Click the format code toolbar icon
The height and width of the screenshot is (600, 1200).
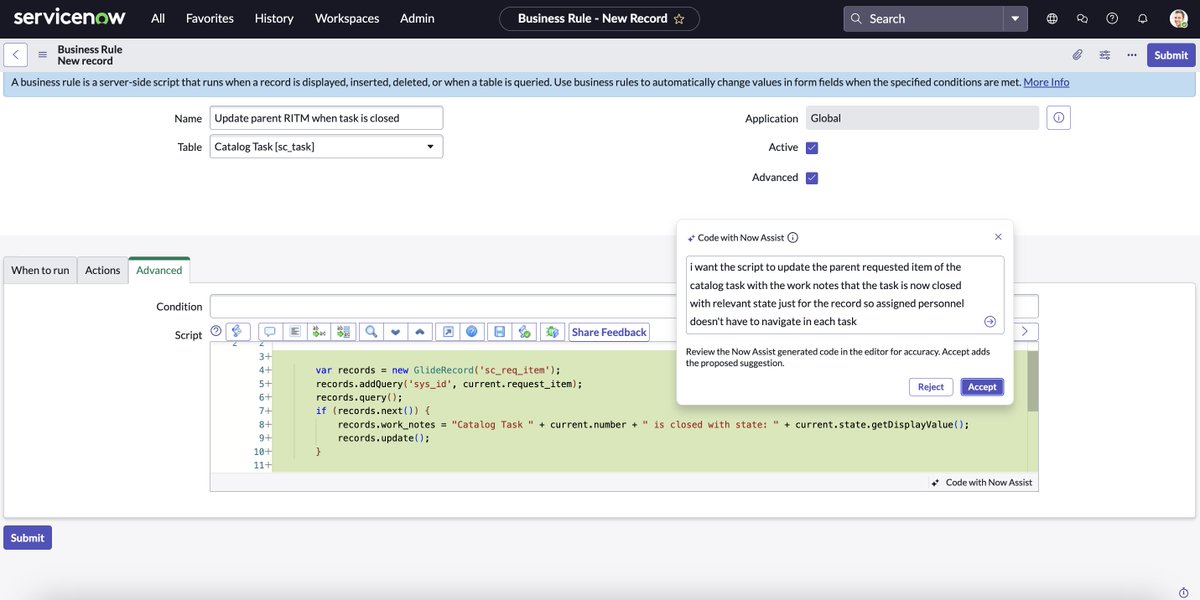(x=295, y=332)
